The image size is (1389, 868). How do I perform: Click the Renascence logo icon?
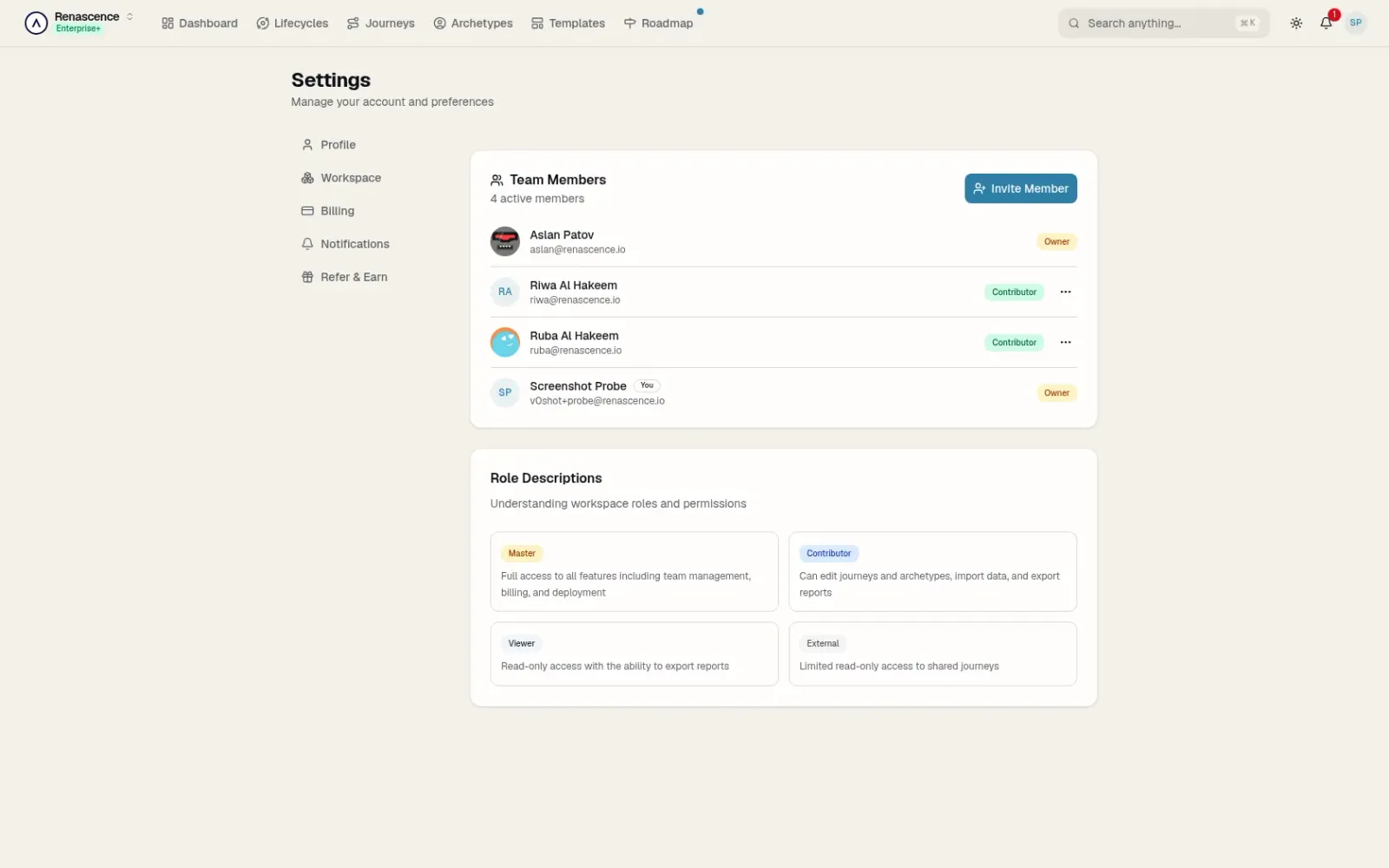click(36, 23)
